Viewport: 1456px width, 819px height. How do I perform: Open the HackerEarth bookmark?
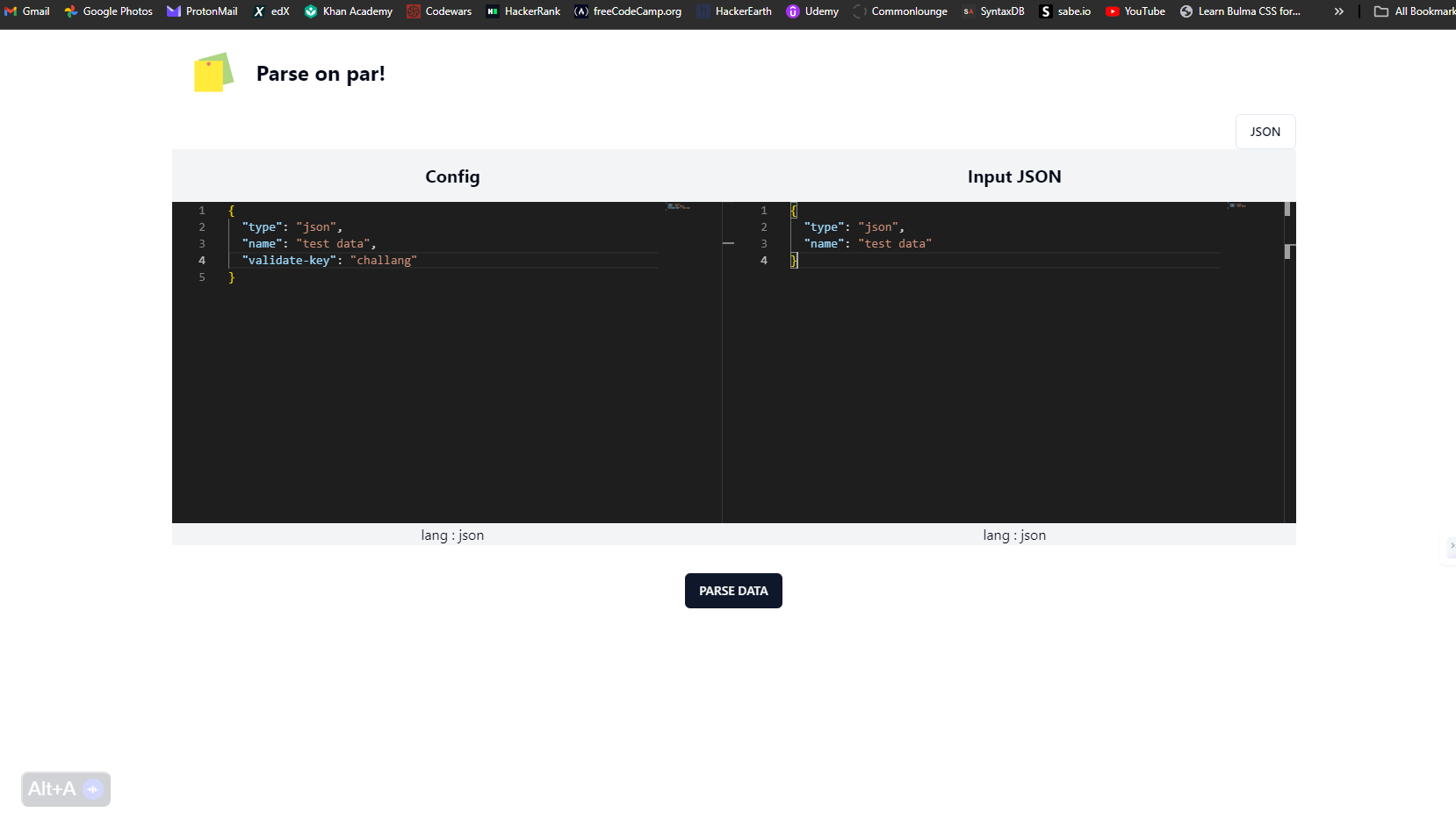pyautogui.click(x=734, y=11)
